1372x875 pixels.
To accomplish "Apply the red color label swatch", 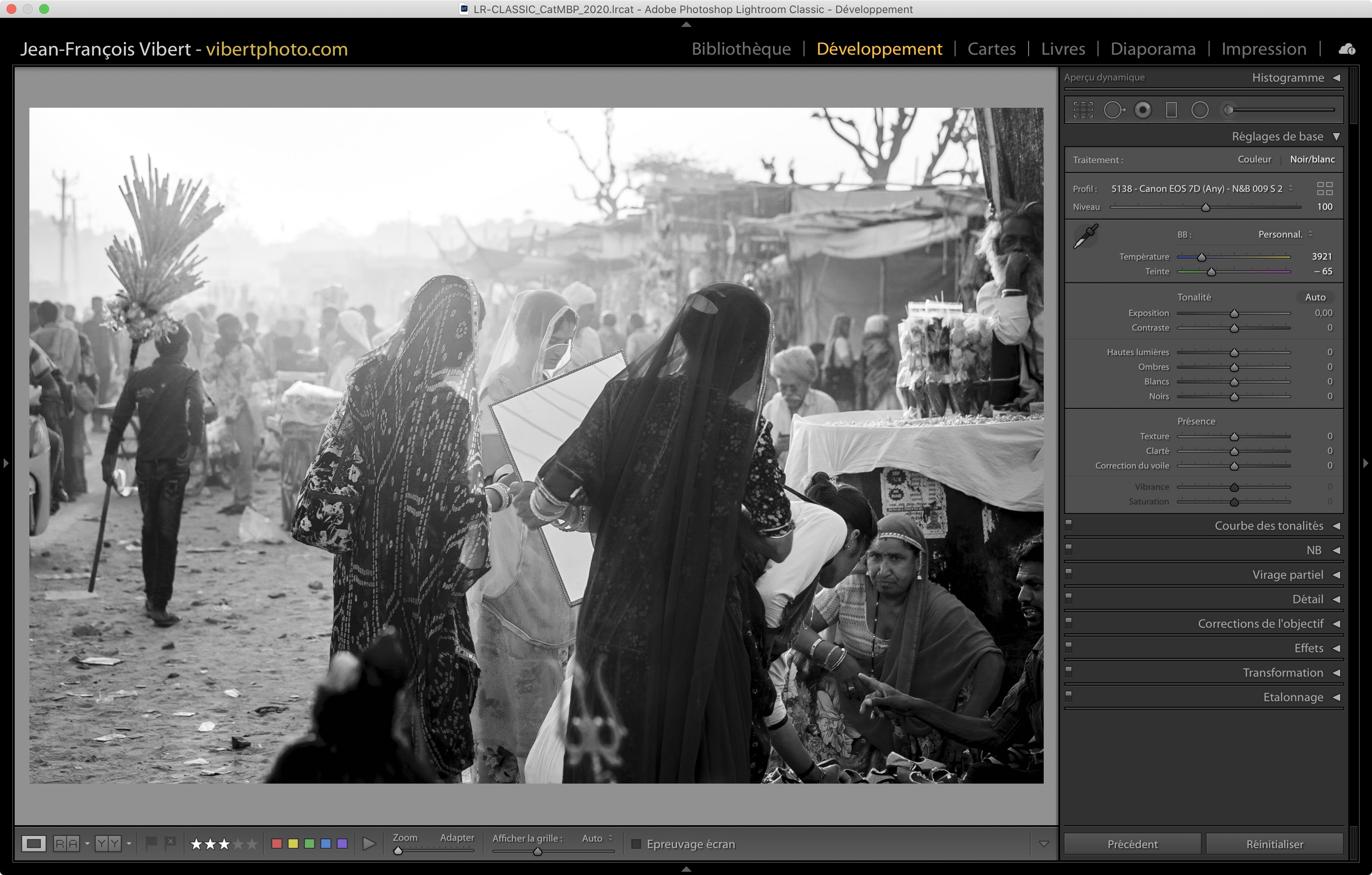I will click(277, 844).
